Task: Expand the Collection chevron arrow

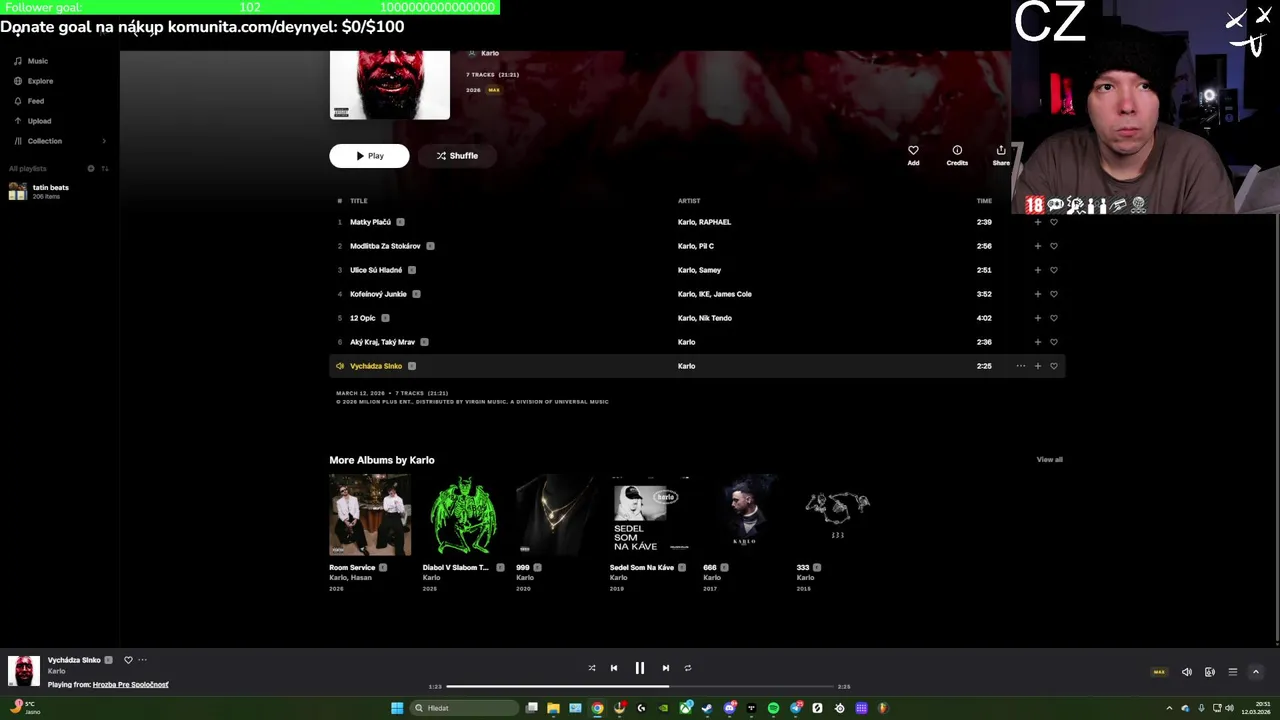Action: 104,141
